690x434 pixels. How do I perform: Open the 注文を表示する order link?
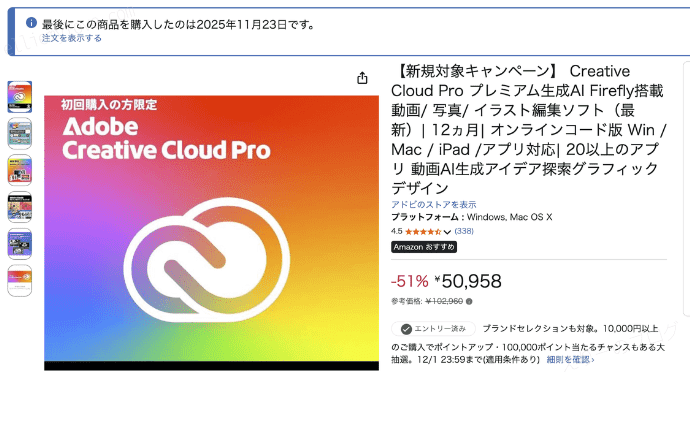click(71, 38)
